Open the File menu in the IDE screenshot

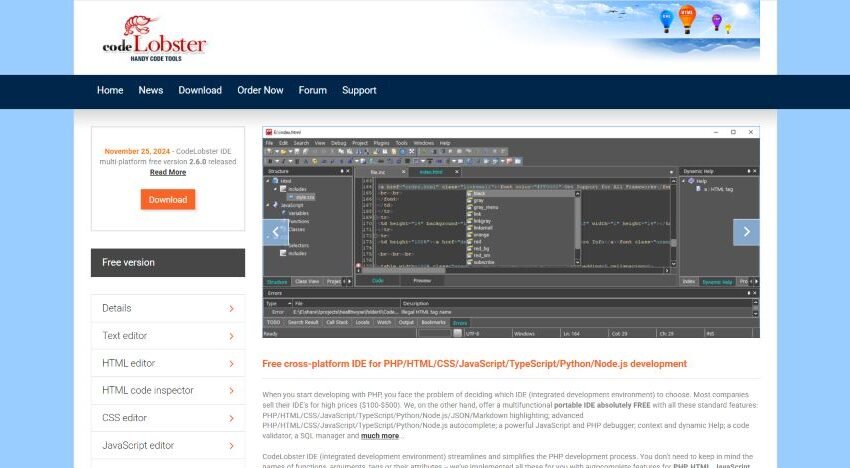click(269, 143)
